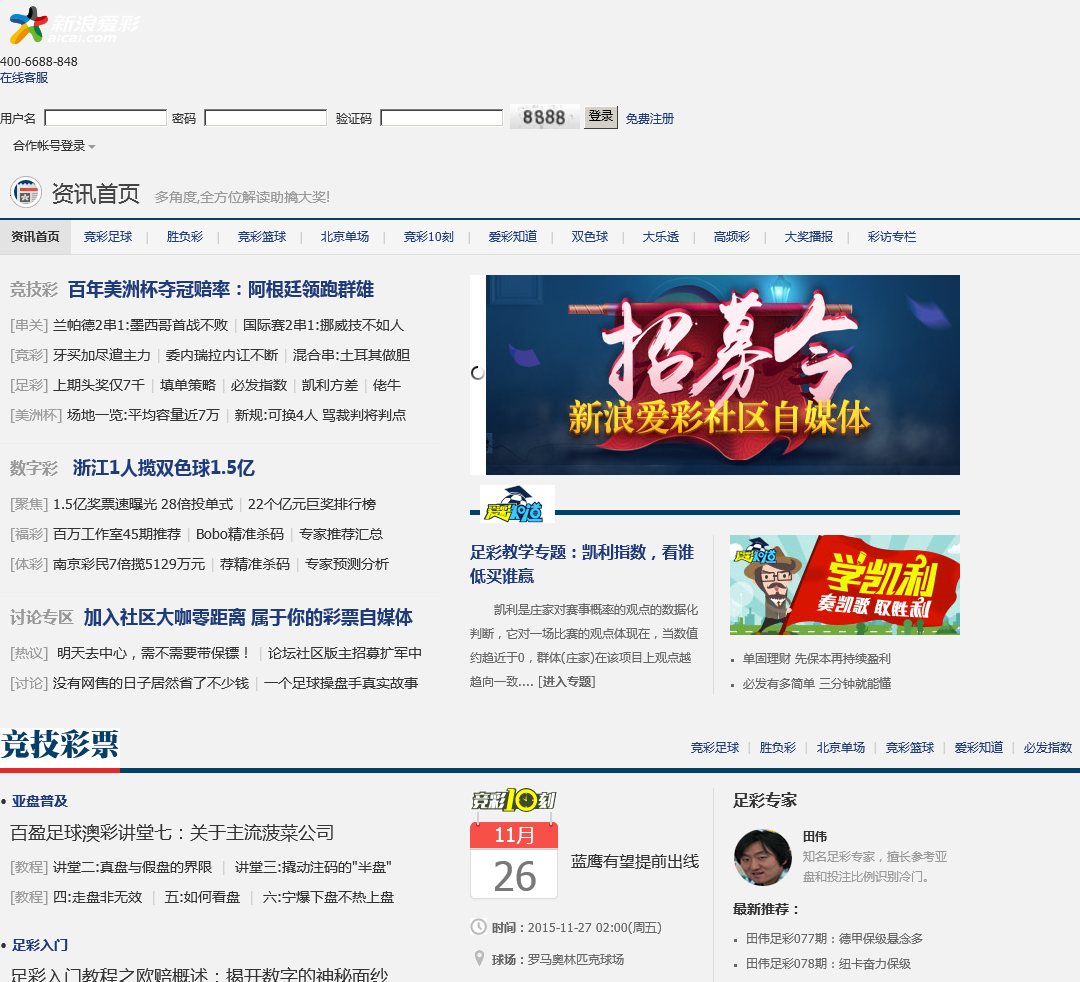
Task: Open the 双色球 nav tab
Action: coord(590,237)
